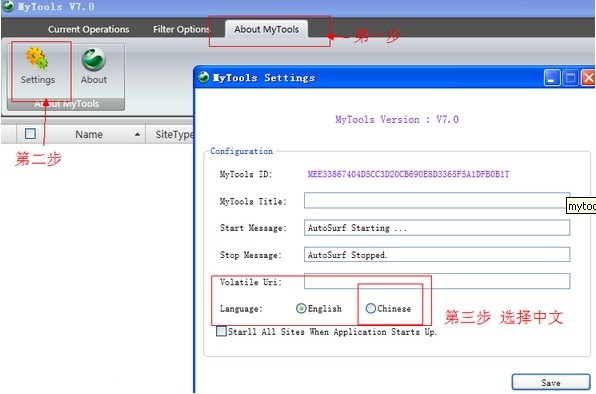Screen dimensions: 596x394
Task: Click the MyTools logo in main title bar
Action: click(x=8, y=6)
